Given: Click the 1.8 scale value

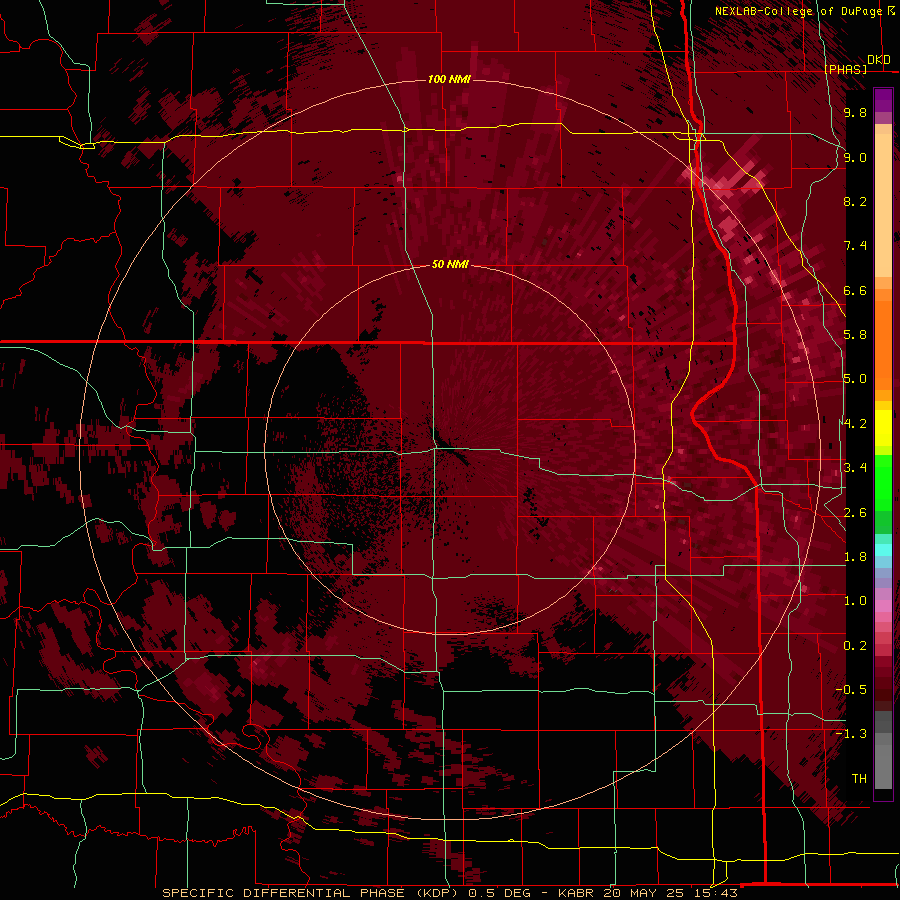Looking at the screenshot, I should tap(855, 557).
